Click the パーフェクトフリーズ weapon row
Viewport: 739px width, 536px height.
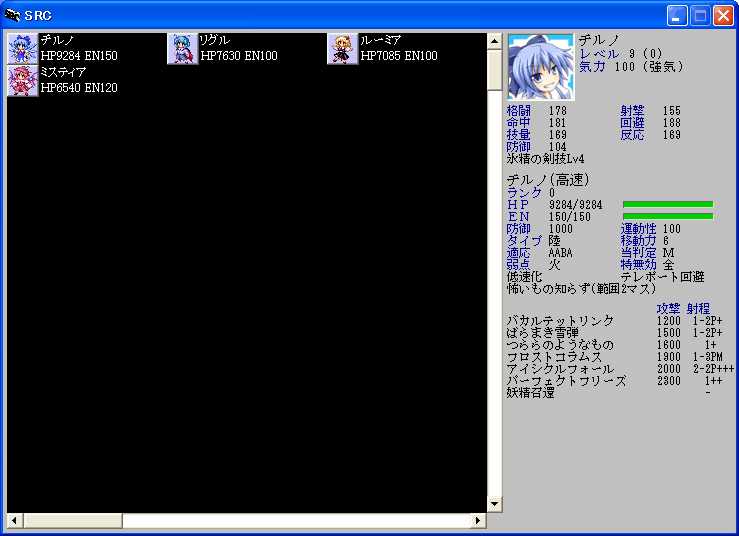point(620,381)
